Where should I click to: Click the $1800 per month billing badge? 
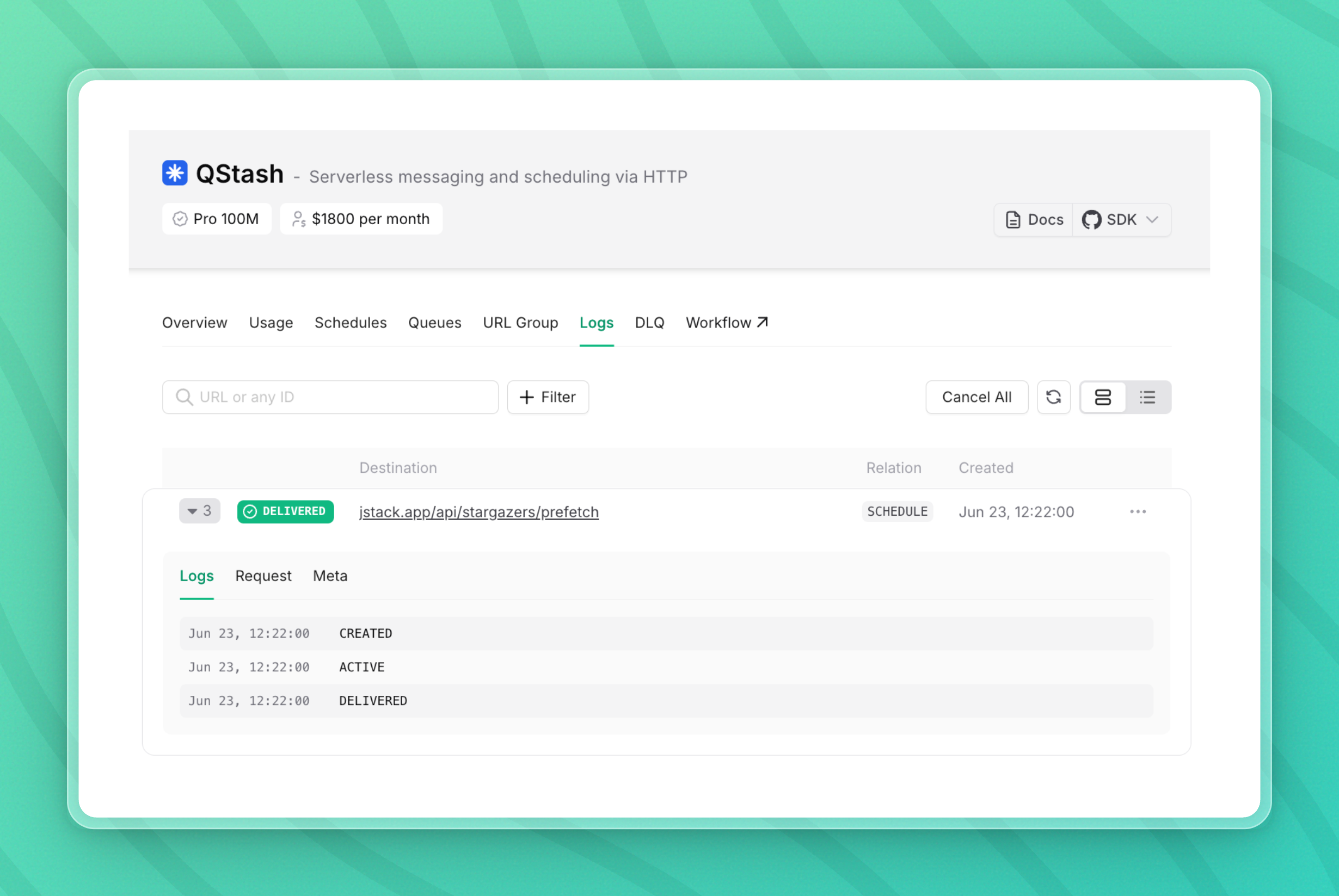(361, 219)
